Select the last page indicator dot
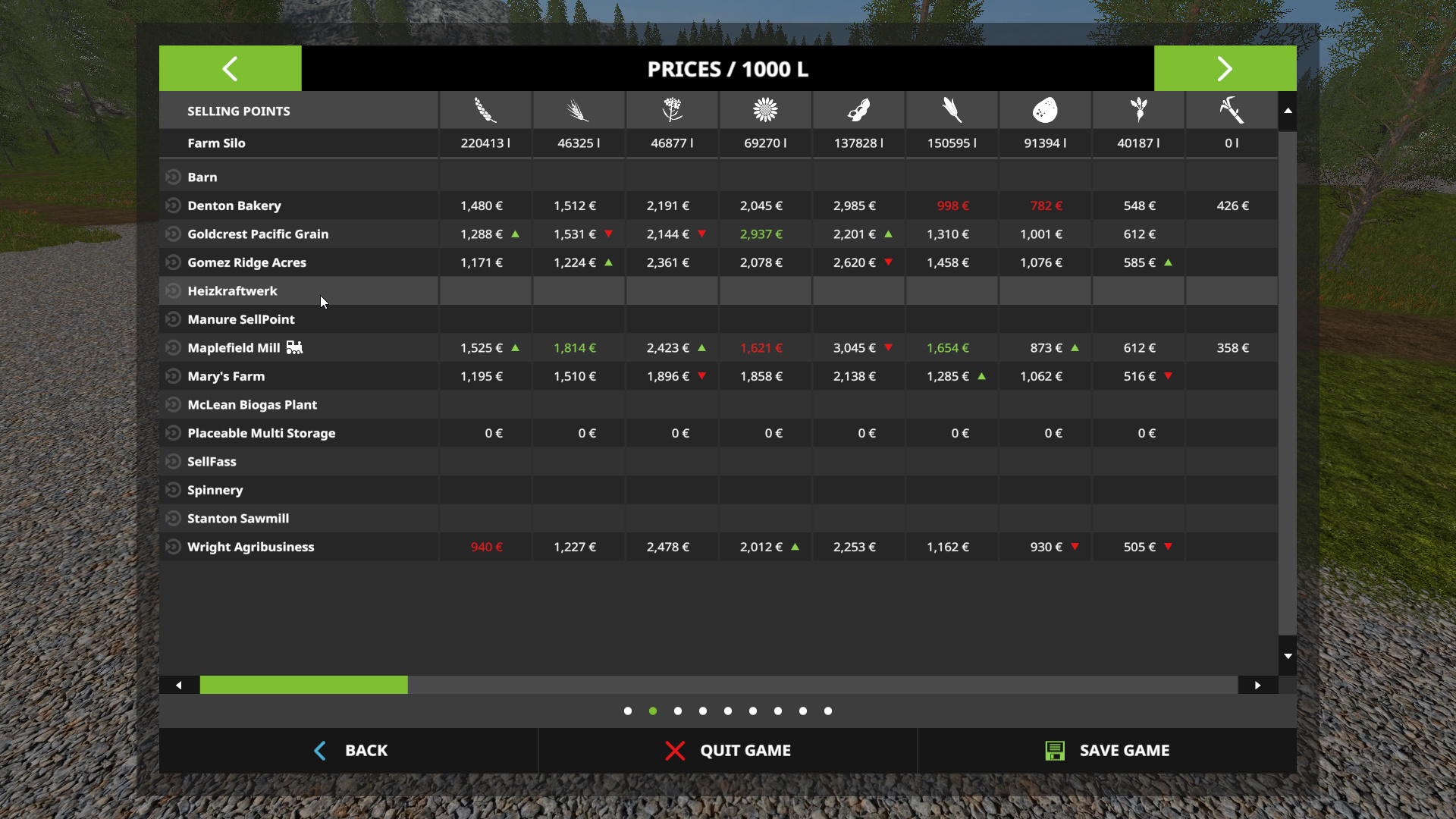 click(828, 711)
